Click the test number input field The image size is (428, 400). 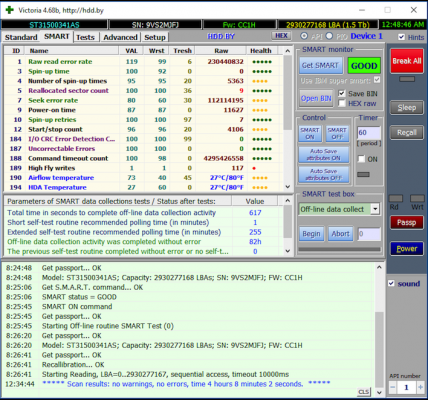369,234
